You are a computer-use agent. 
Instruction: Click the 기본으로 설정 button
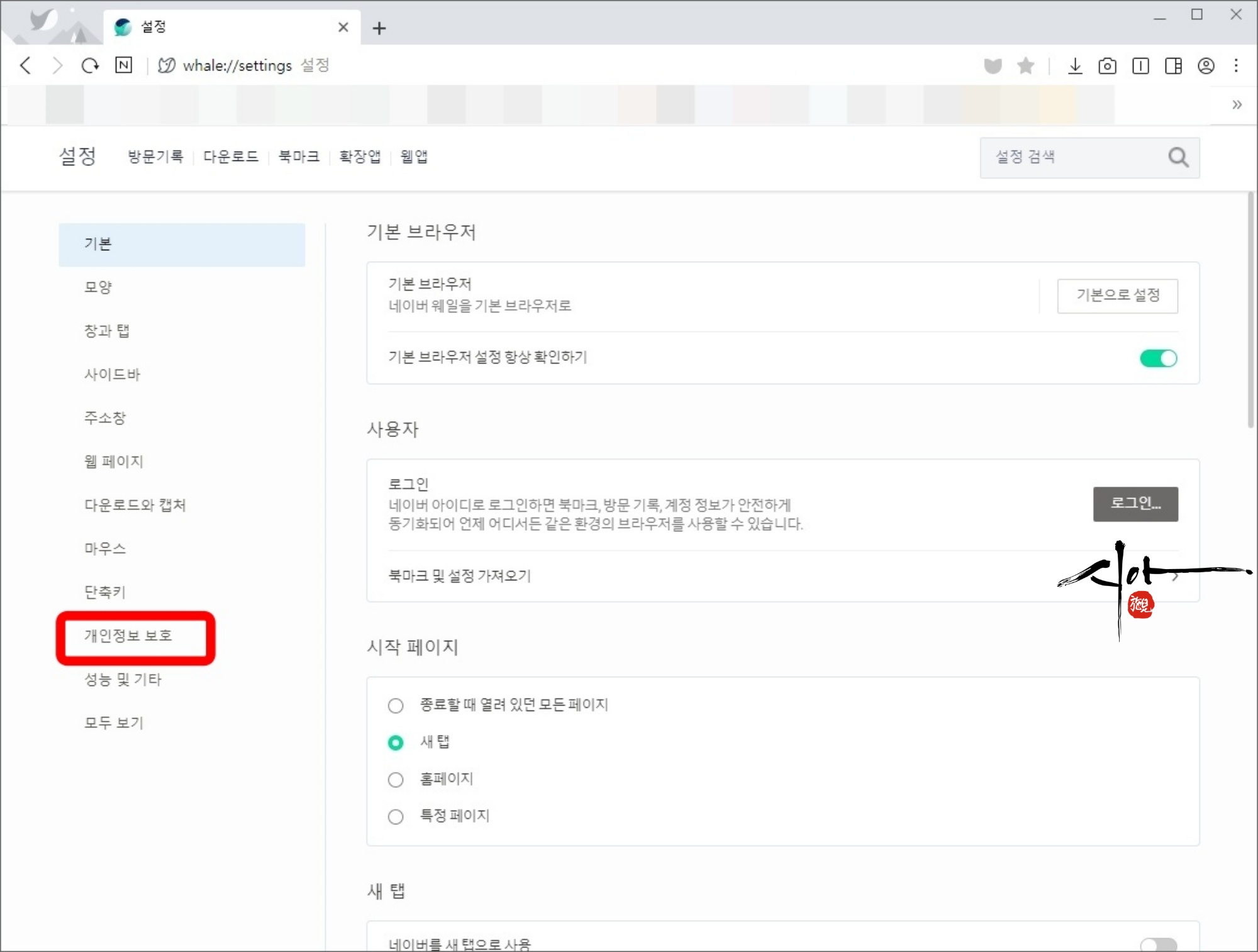pyautogui.click(x=1117, y=295)
